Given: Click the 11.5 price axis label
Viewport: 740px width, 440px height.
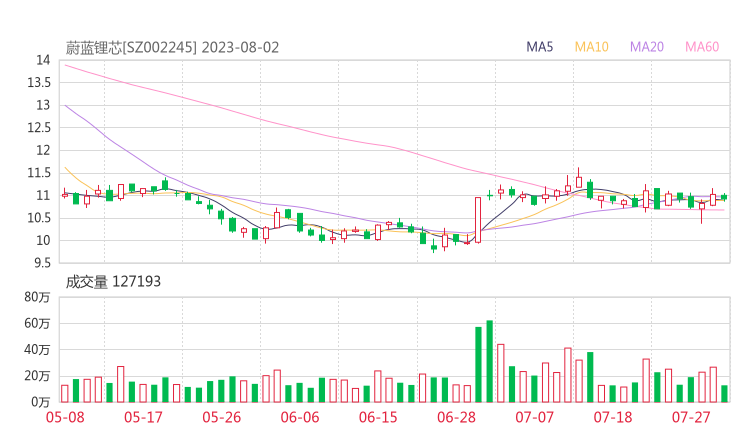Looking at the screenshot, I should click(x=39, y=173).
